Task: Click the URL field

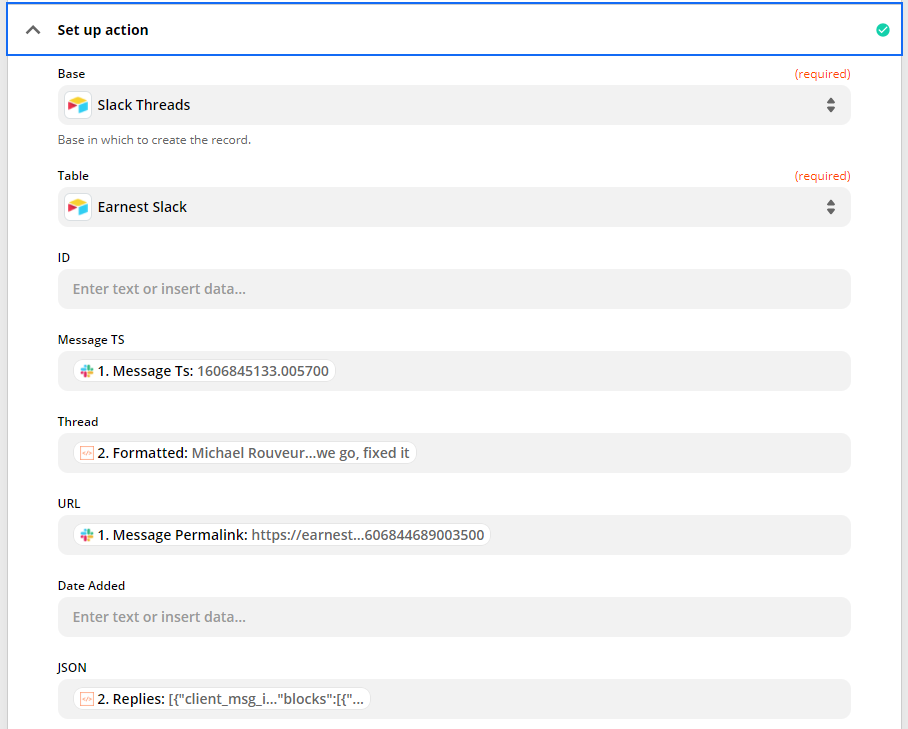Action: 454,535
